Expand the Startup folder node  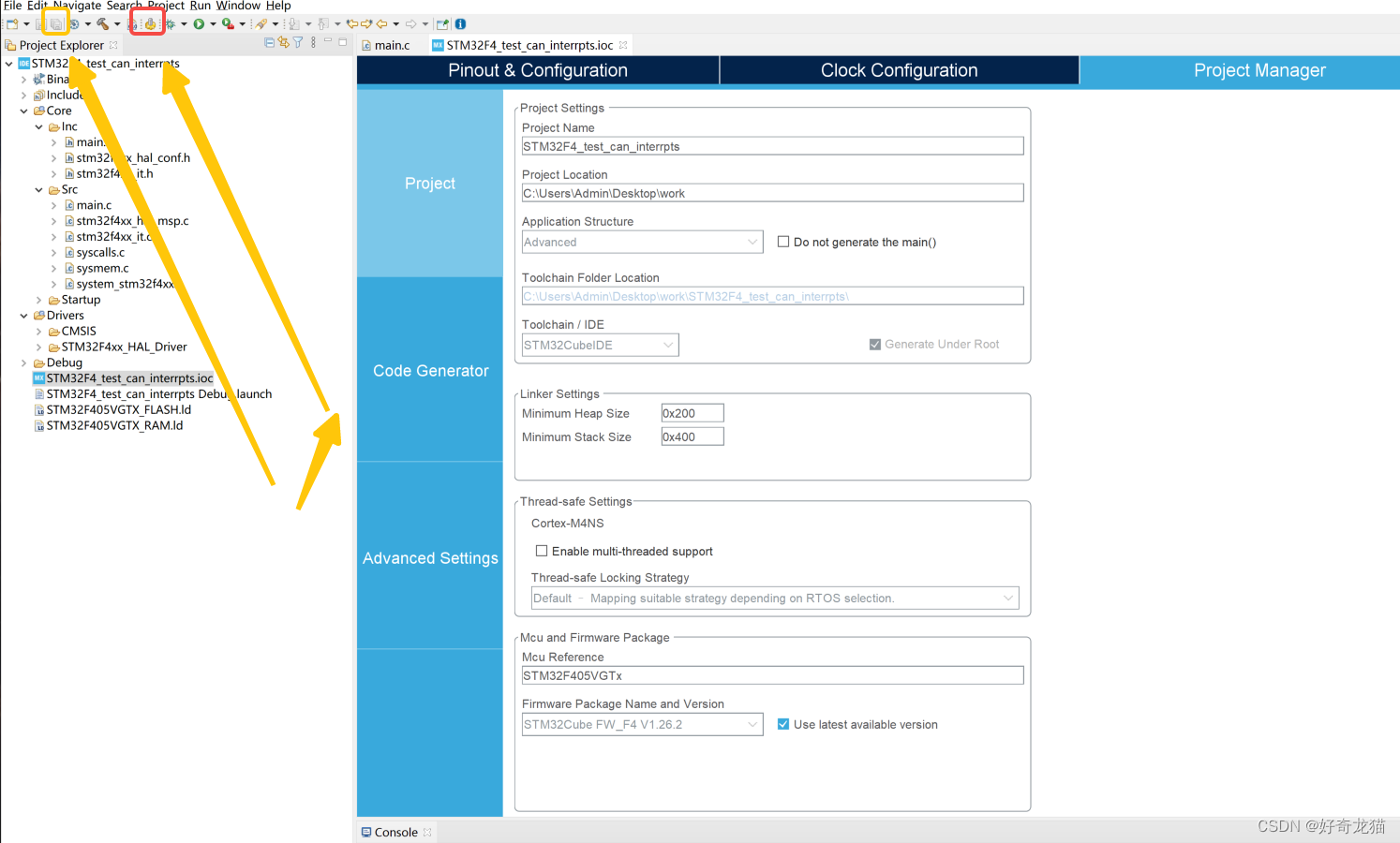38,300
